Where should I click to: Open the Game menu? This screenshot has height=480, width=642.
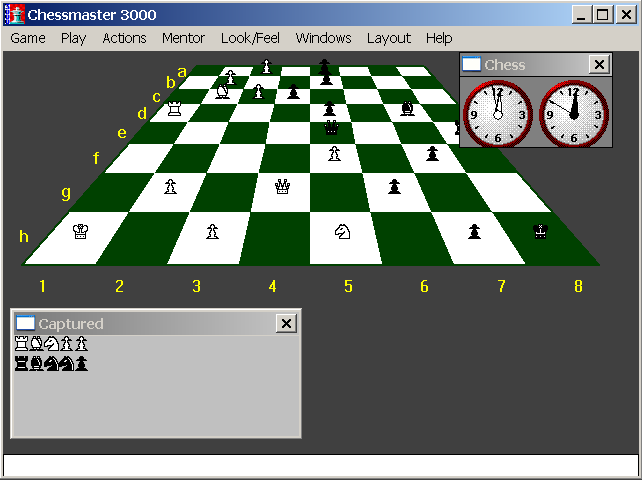point(28,38)
